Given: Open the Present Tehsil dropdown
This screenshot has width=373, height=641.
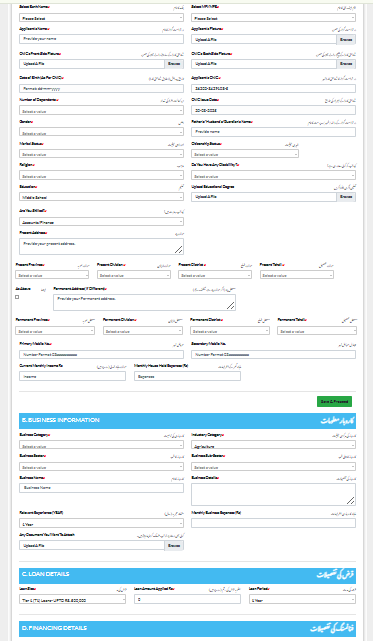Looking at the screenshot, I should 297,275.
